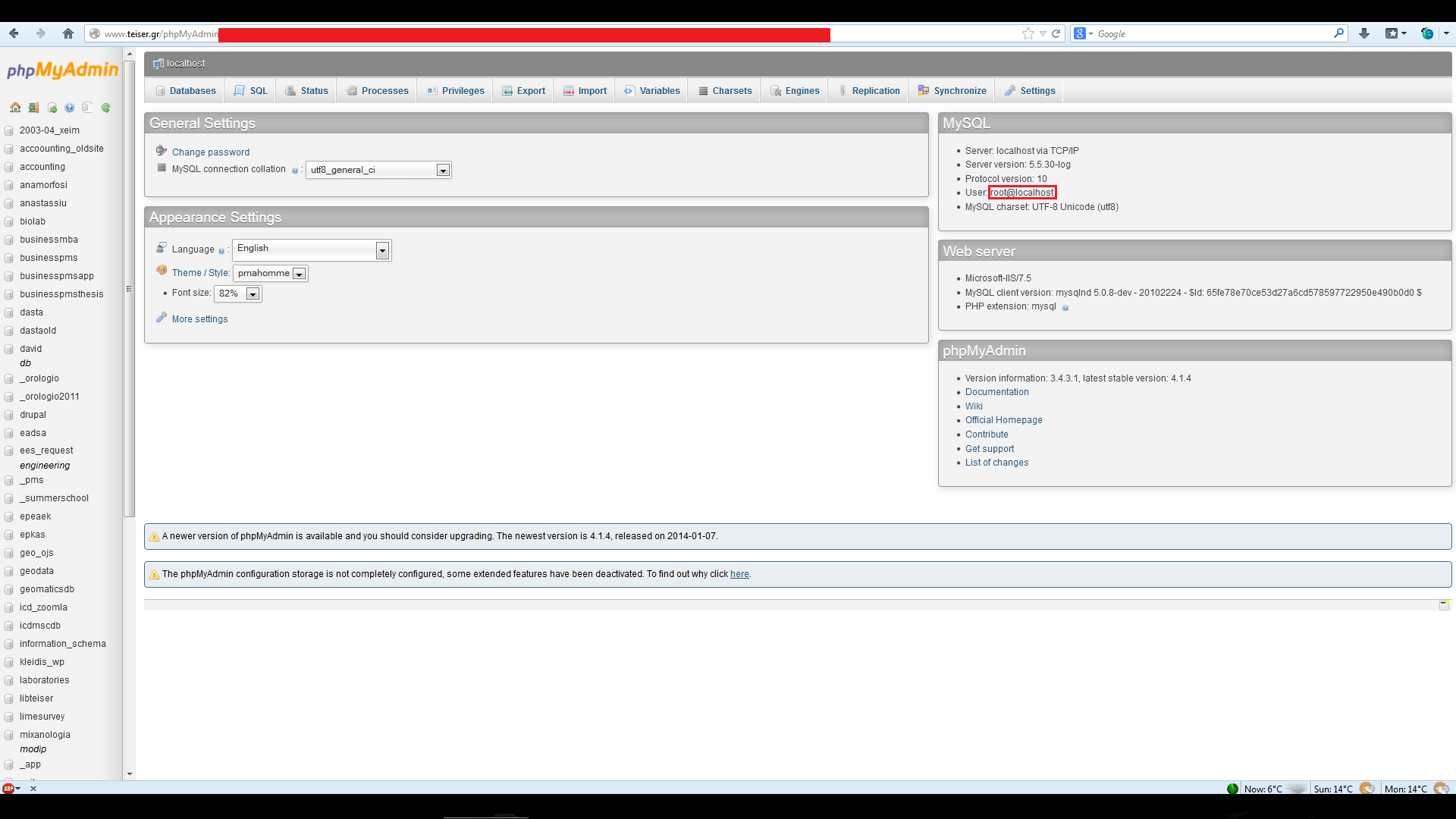Open the Settings tab
The image size is (1456, 819).
(1030, 91)
